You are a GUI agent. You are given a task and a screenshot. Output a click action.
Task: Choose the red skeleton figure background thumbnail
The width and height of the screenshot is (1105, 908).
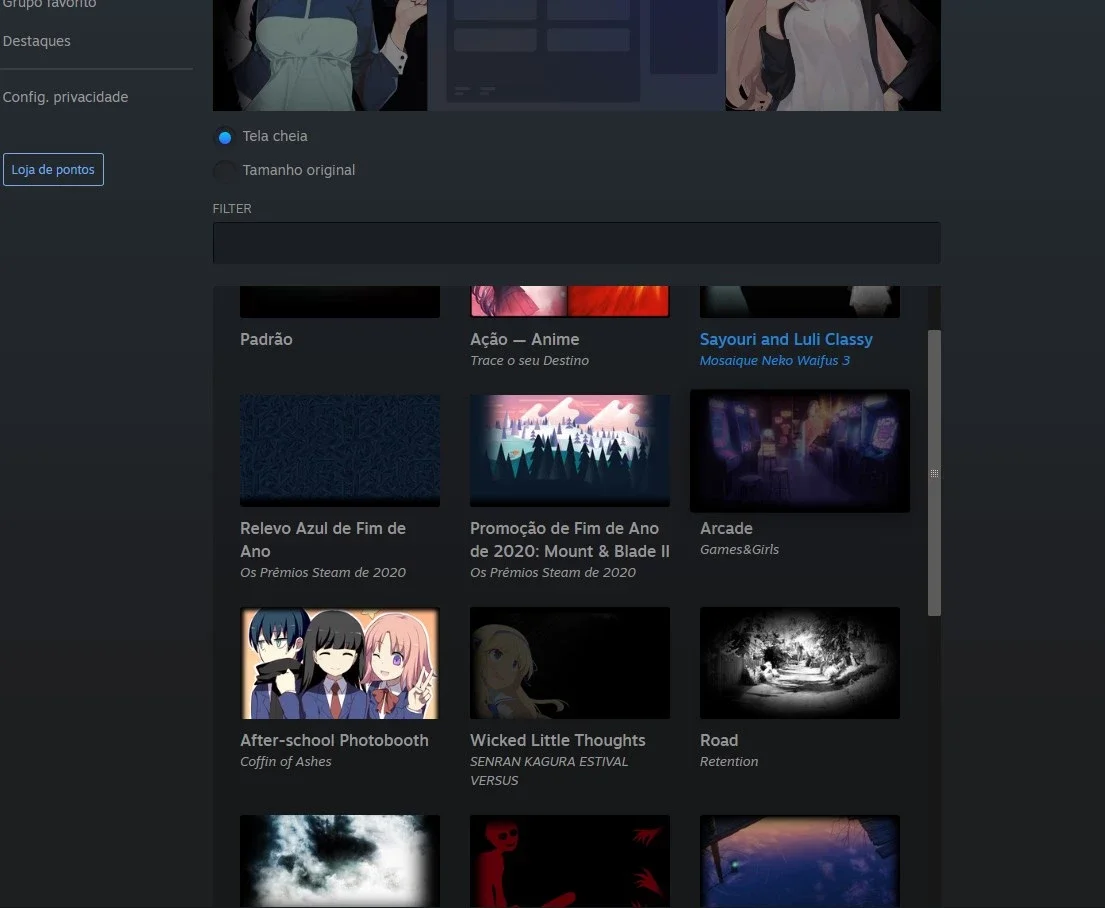click(x=570, y=861)
